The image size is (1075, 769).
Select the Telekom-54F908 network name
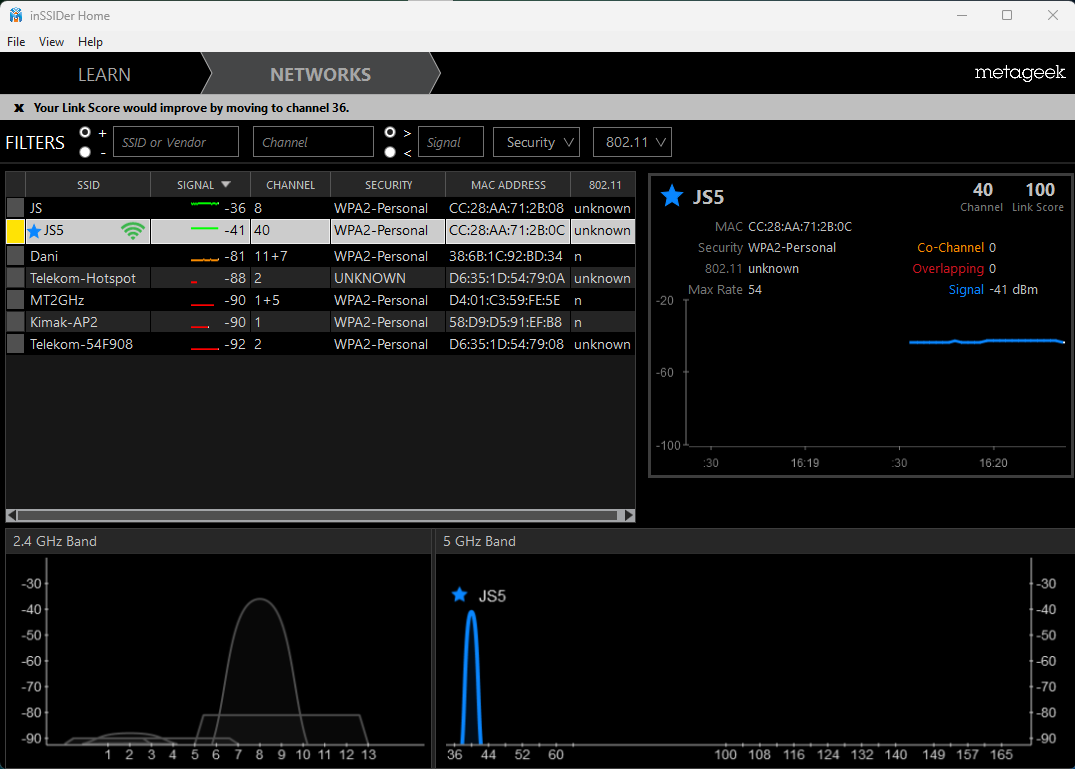82,343
